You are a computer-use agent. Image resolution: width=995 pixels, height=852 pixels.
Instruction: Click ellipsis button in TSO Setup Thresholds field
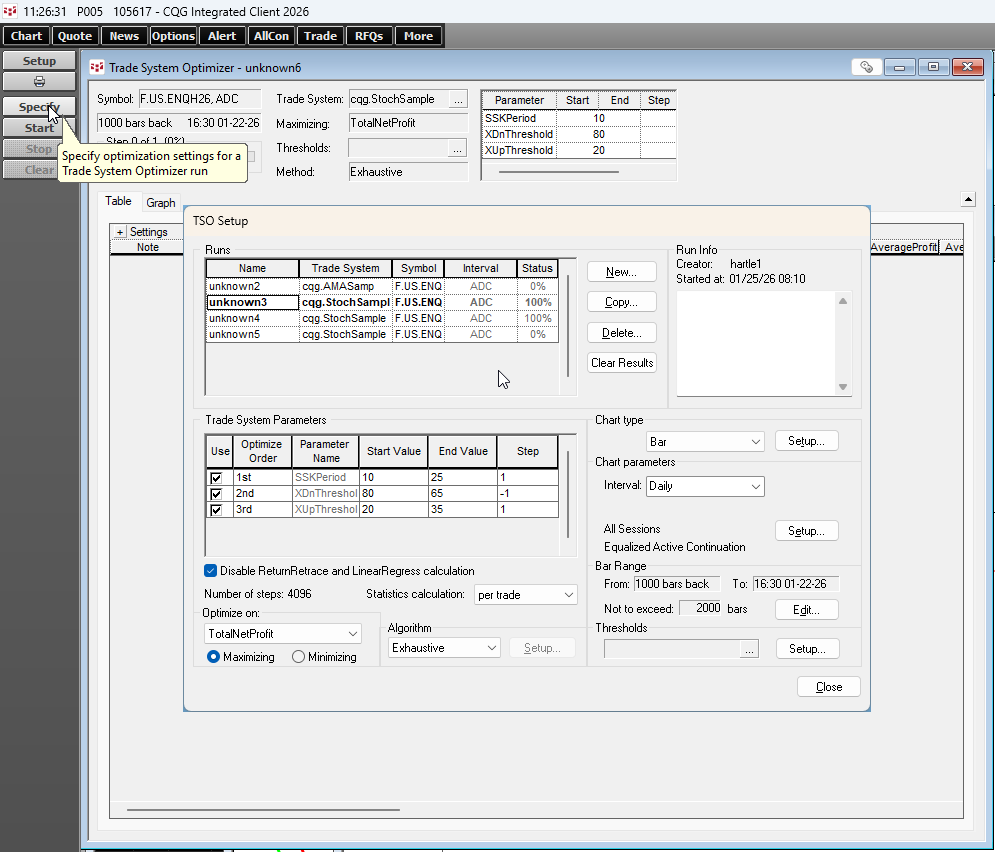coord(749,649)
